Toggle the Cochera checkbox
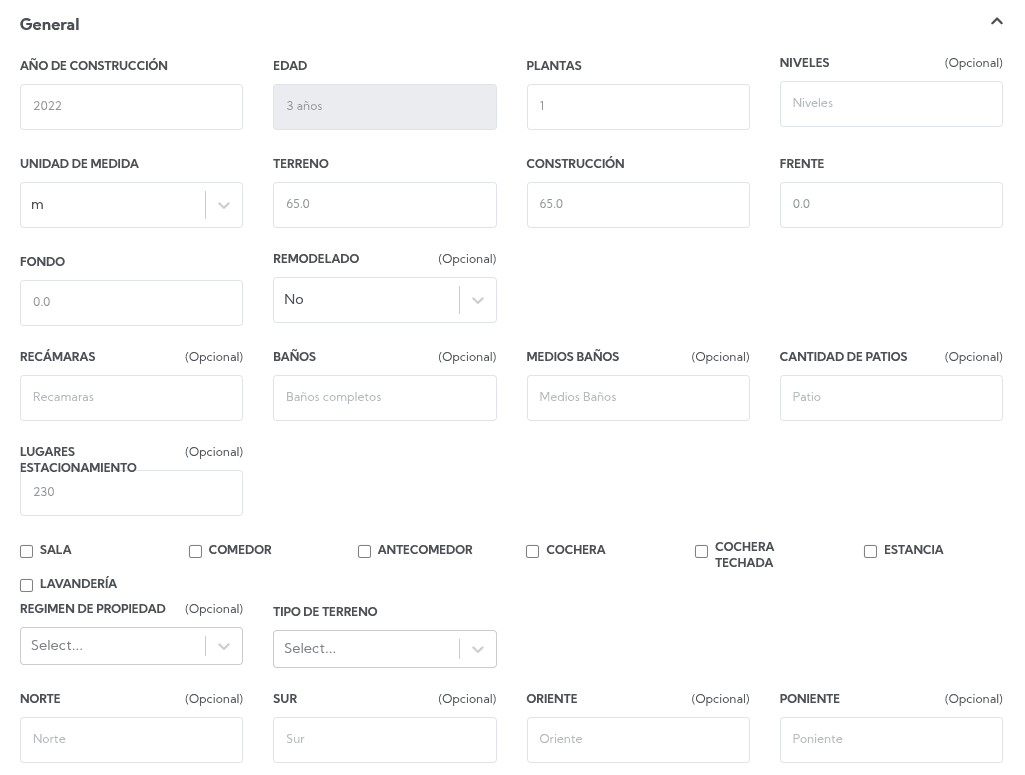Viewport: 1025px width, 775px height. [x=533, y=551]
